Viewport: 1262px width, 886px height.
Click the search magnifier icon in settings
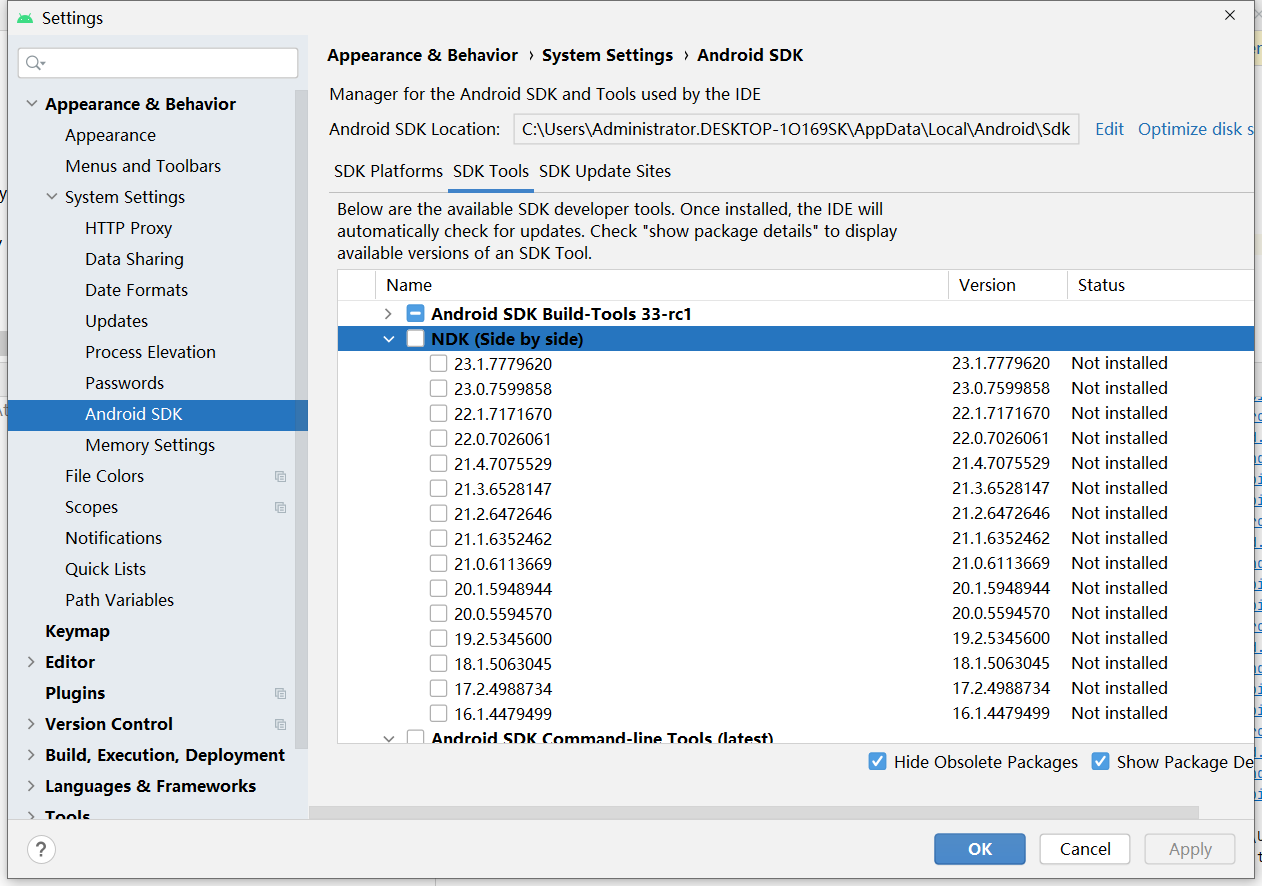[x=35, y=63]
